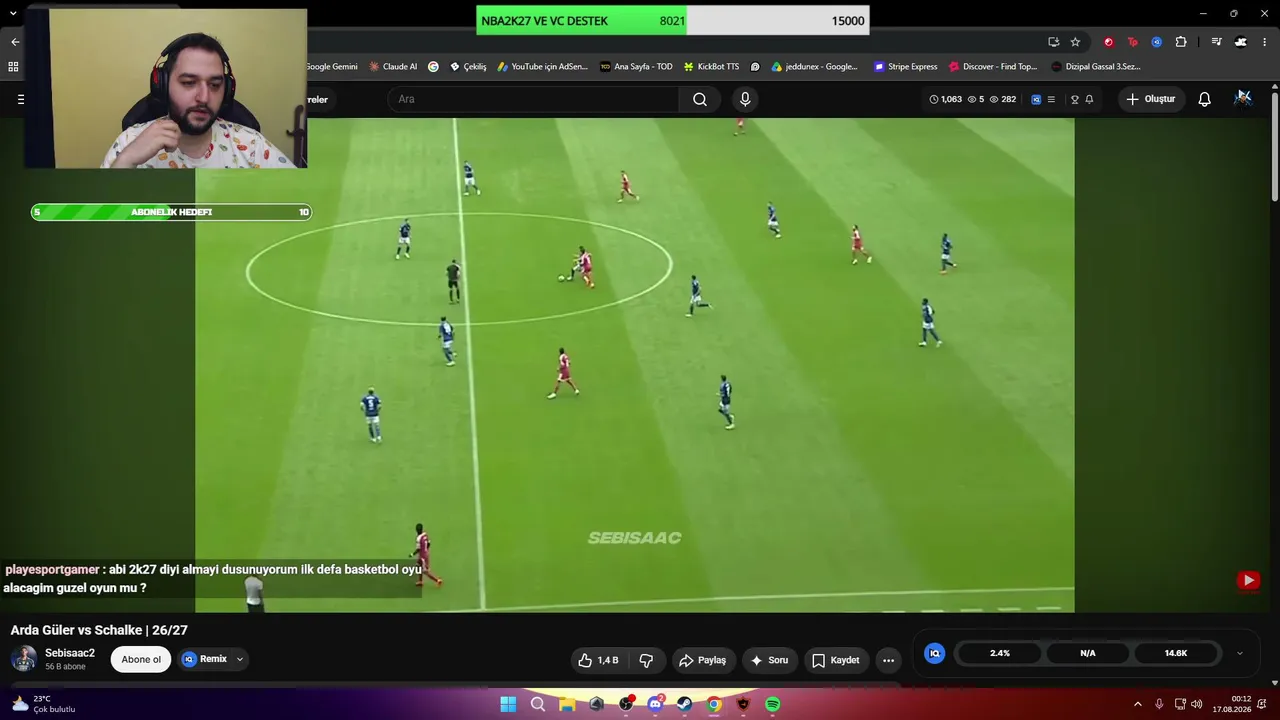The height and width of the screenshot is (720, 1280).
Task: Click the 1,063 clock stat in header
Action: point(945,99)
